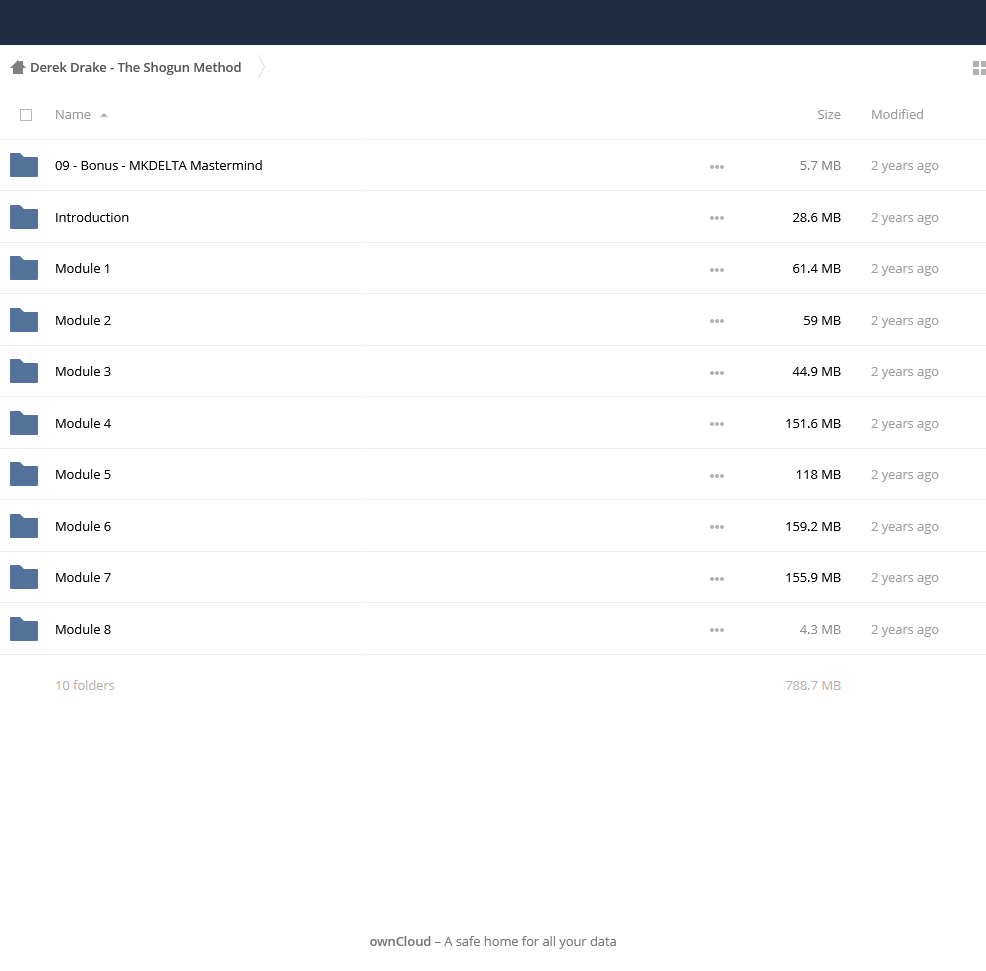Open more actions menu for Module 5
986x971 pixels.
click(x=717, y=476)
